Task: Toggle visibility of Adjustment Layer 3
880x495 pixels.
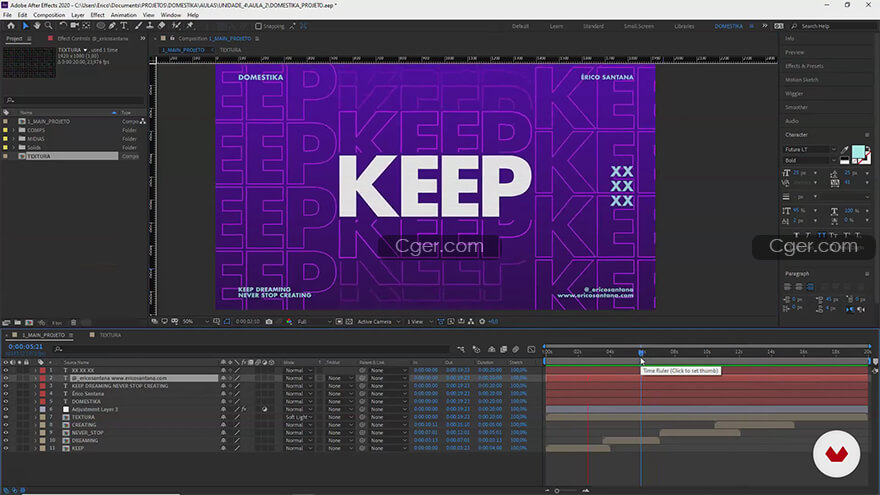Action: pos(6,409)
